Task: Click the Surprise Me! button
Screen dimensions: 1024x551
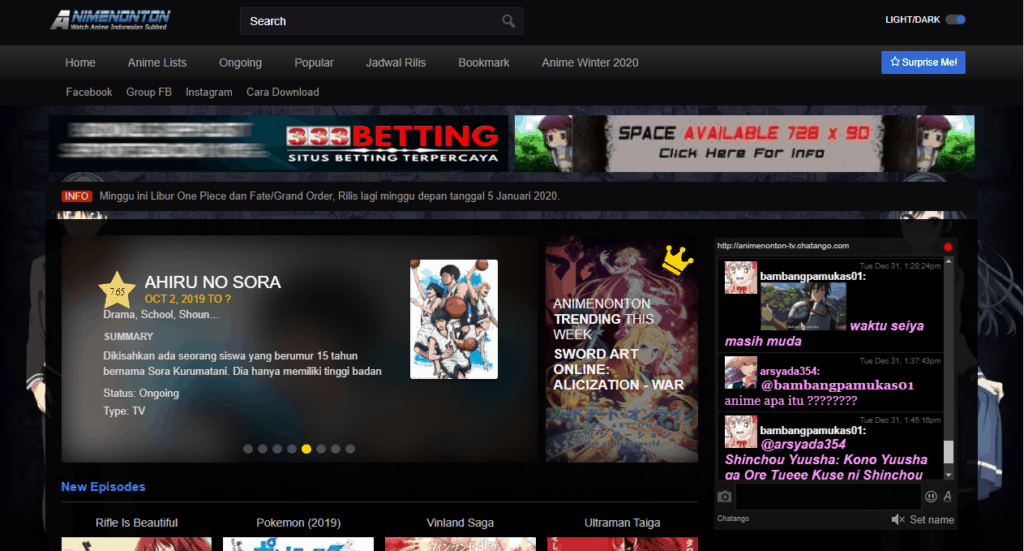Action: pyautogui.click(x=923, y=62)
